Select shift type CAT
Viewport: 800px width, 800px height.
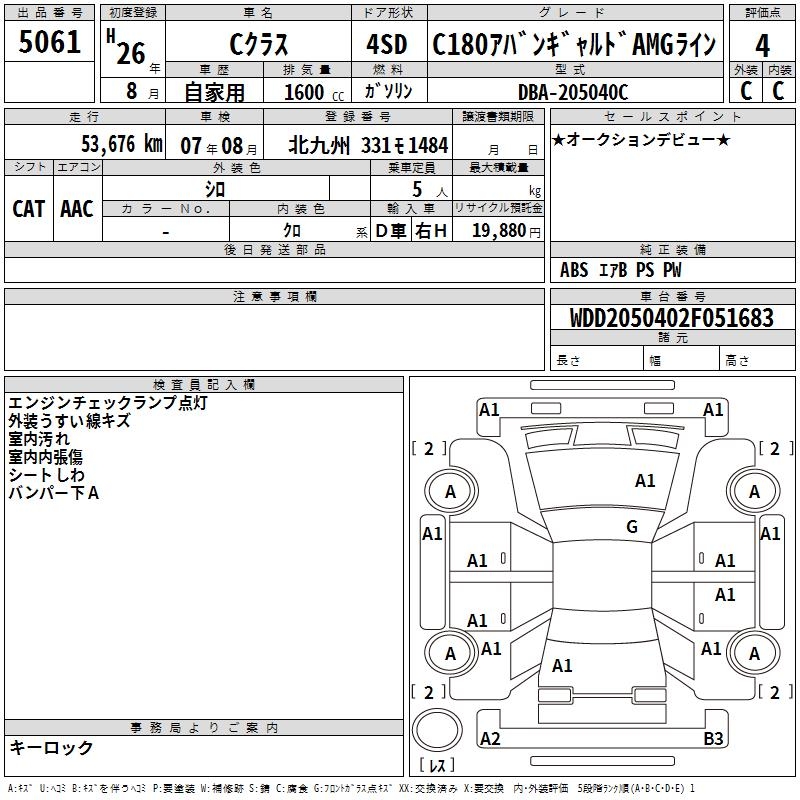pos(29,209)
